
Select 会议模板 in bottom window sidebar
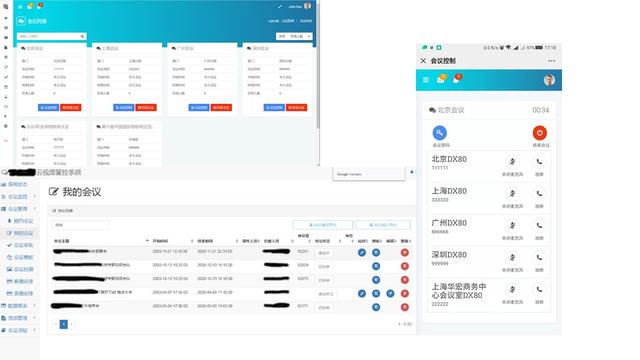pos(23,258)
